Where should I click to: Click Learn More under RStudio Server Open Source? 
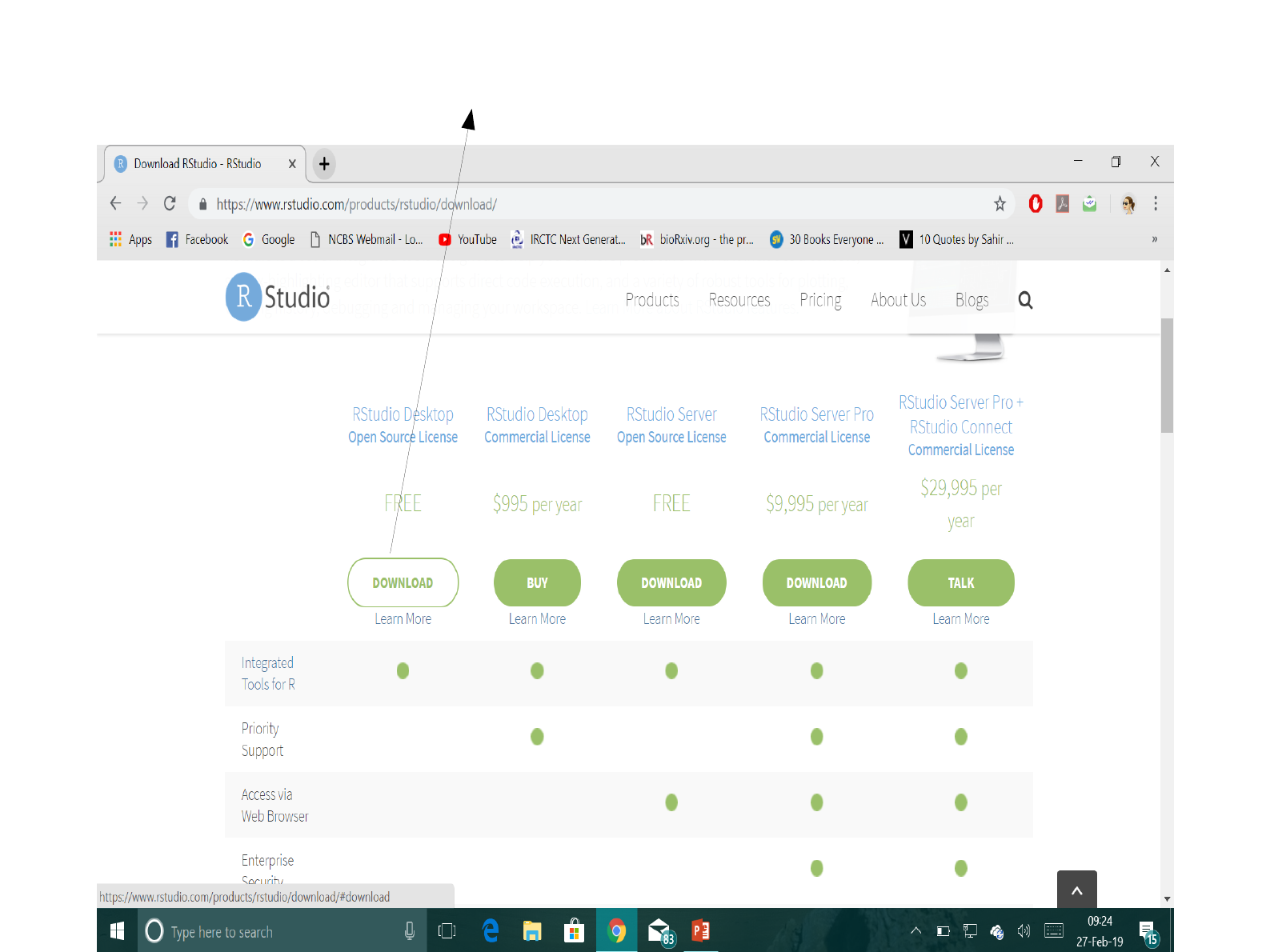(x=671, y=619)
